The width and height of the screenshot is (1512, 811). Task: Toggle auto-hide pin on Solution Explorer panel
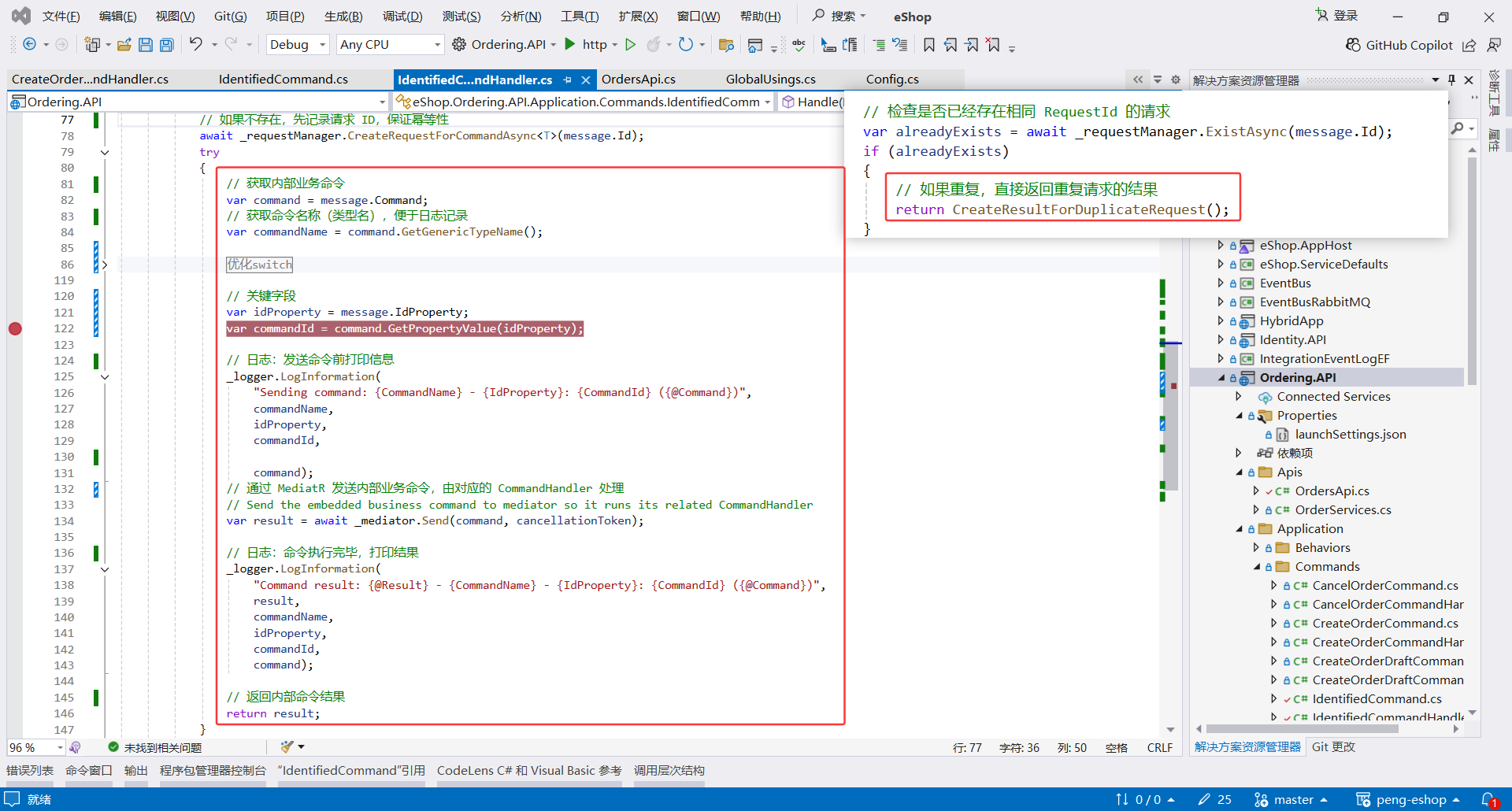1451,80
